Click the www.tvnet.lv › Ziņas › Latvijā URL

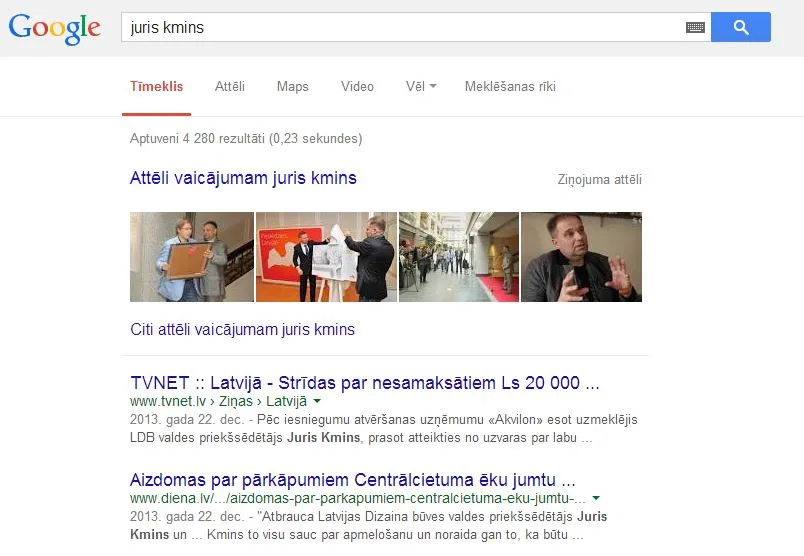[218, 401]
